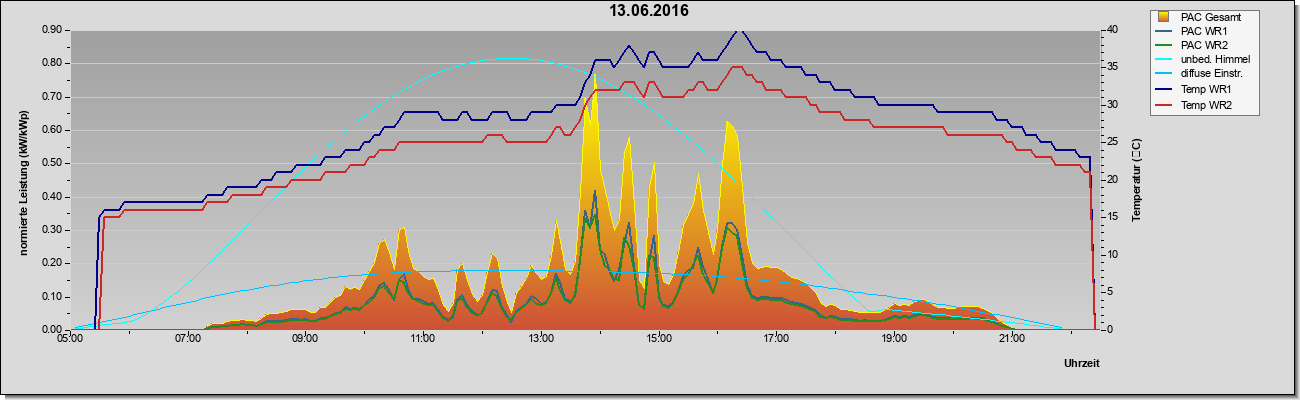This screenshot has height=400, width=1300.
Task: Click the PAC WR1 legend line marker
Action: (1165, 31)
